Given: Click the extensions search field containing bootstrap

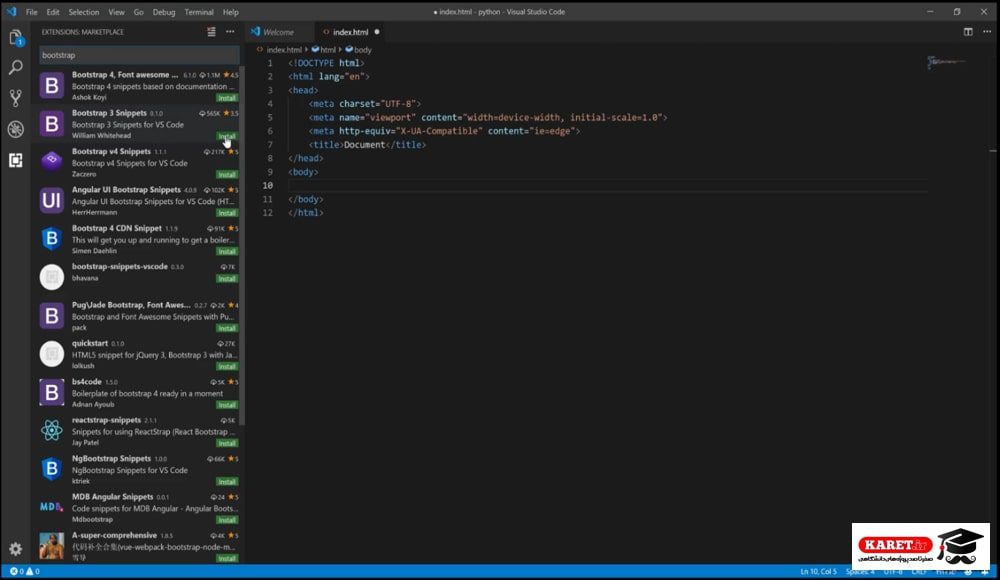Looking at the screenshot, I should click(x=139, y=56).
